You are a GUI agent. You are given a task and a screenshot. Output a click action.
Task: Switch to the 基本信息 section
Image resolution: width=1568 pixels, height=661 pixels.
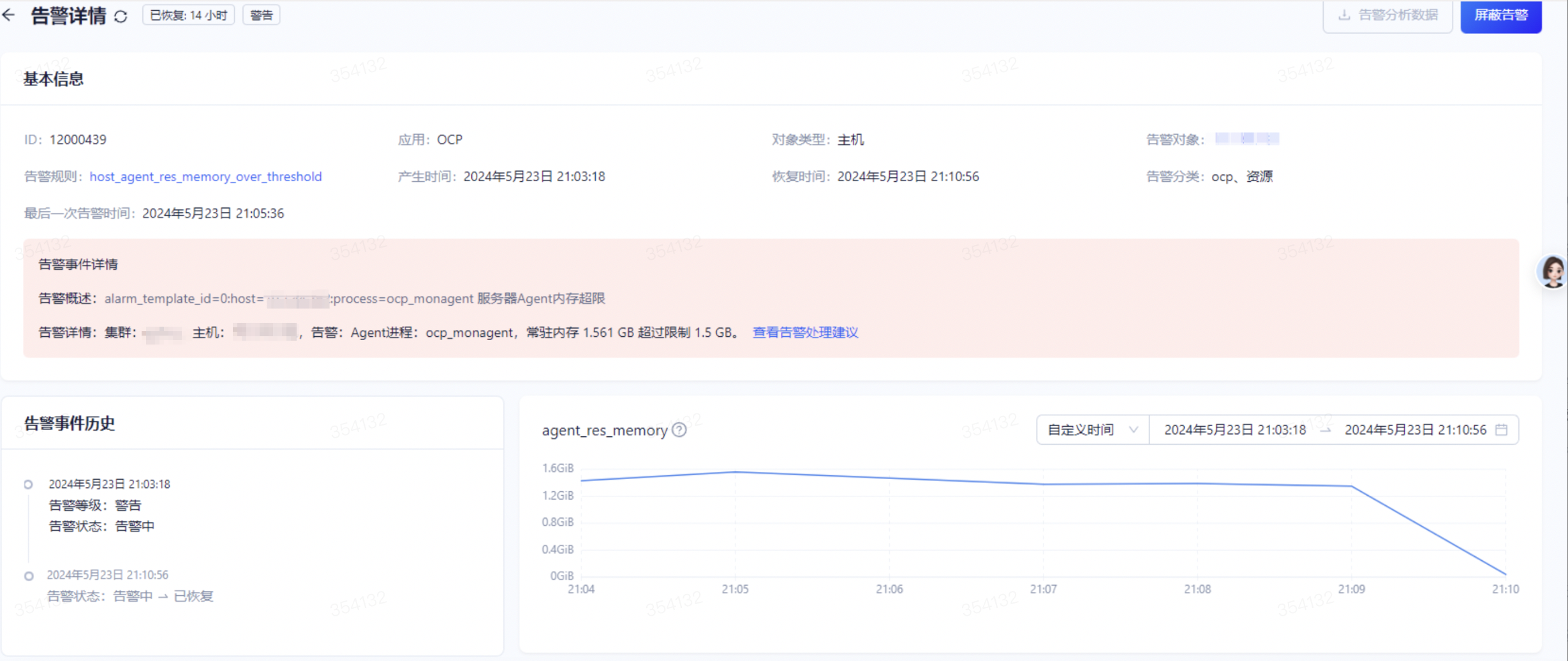(52, 78)
